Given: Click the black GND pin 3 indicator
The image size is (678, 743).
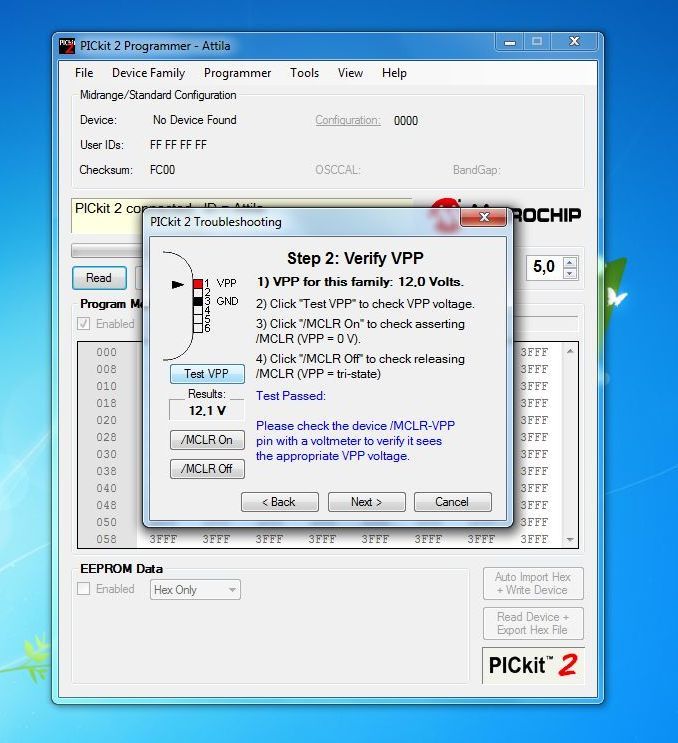Looking at the screenshot, I should (198, 301).
